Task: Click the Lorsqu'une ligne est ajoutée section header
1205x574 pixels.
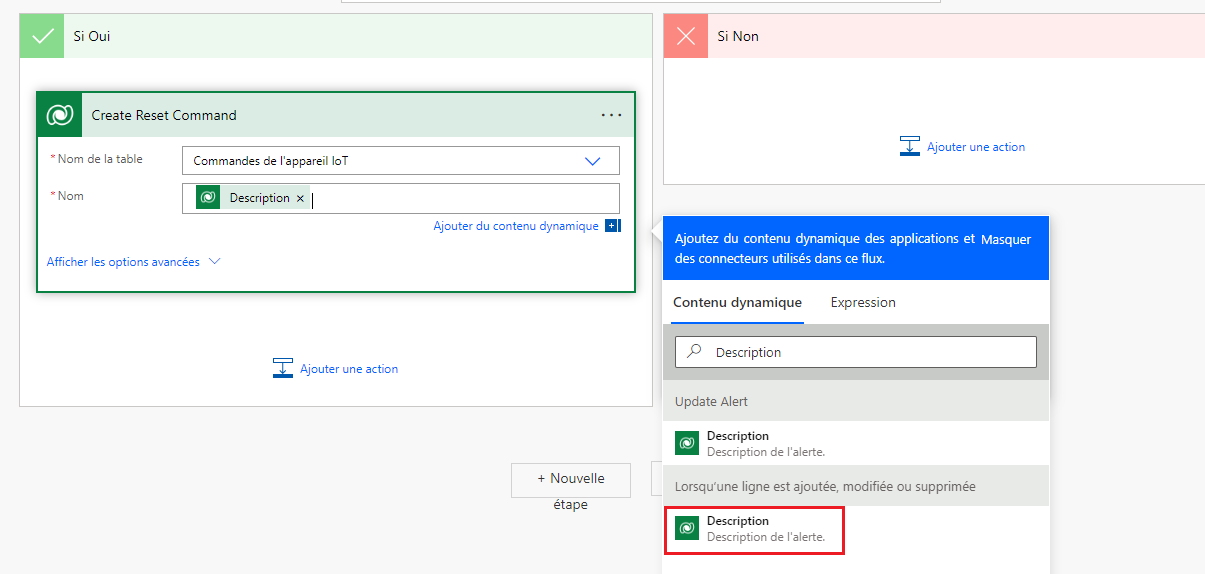Action: (856, 486)
